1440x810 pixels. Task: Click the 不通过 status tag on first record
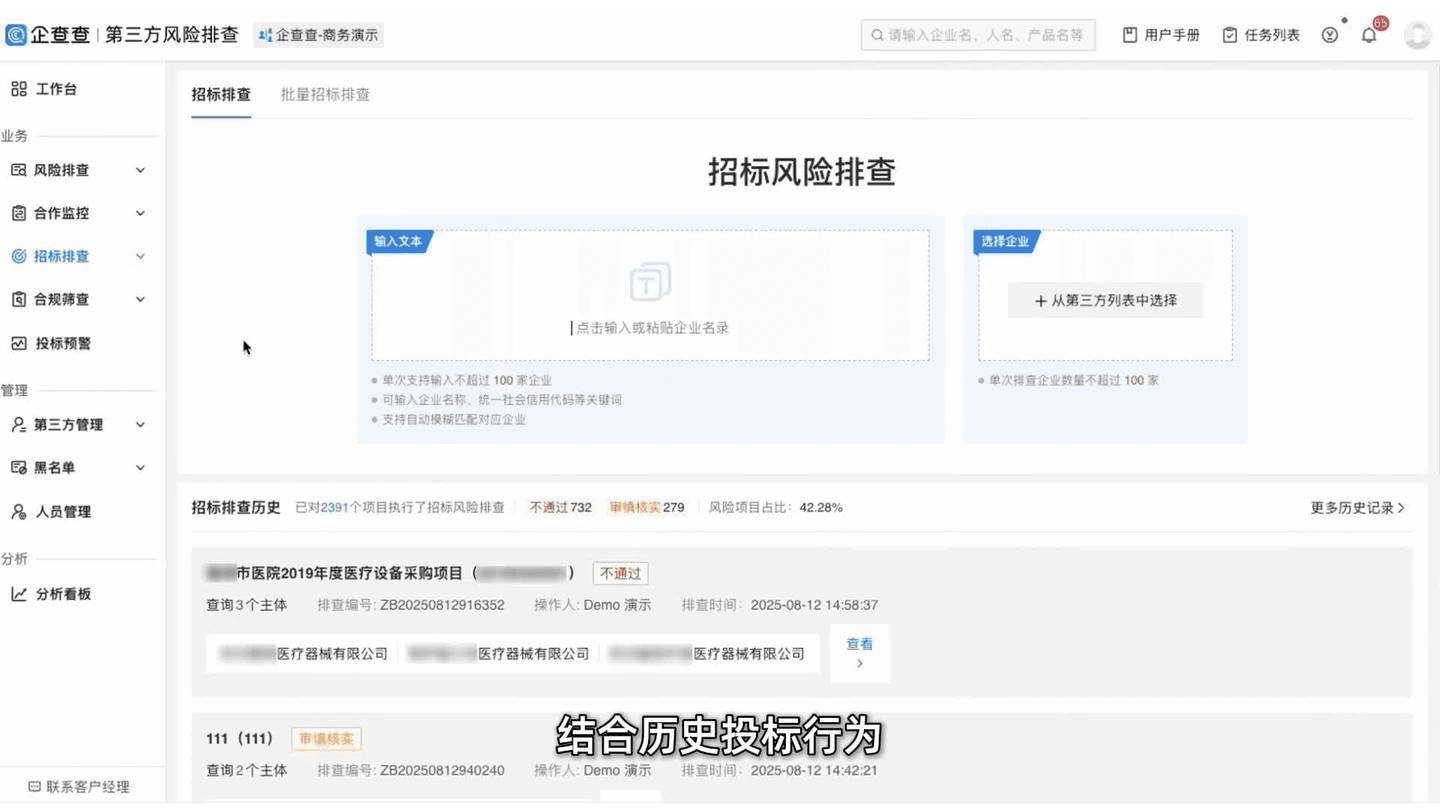pos(620,574)
